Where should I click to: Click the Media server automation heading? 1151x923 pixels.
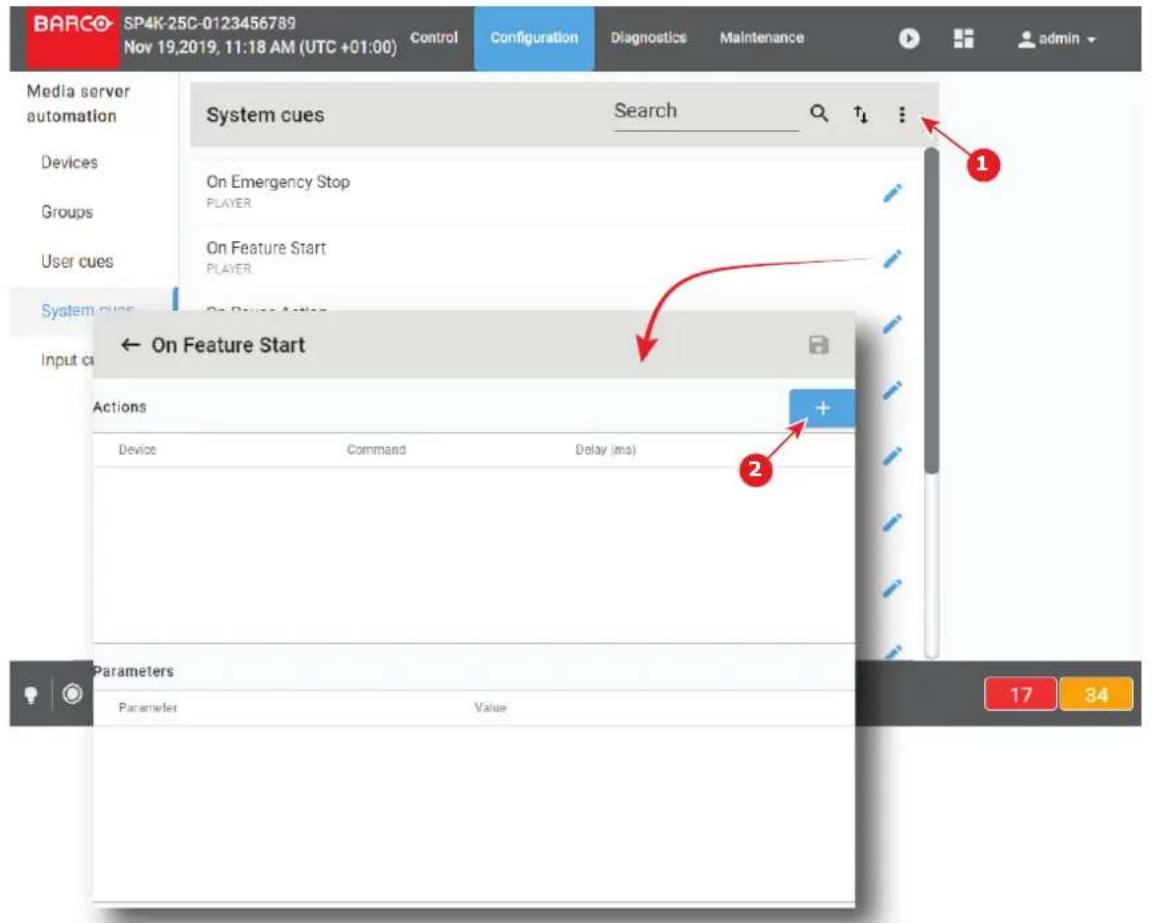(x=78, y=104)
